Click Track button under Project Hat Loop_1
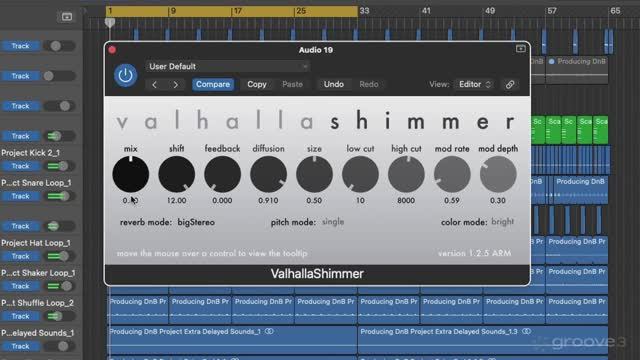Screen dimensions: 640x360 [x=20, y=256]
